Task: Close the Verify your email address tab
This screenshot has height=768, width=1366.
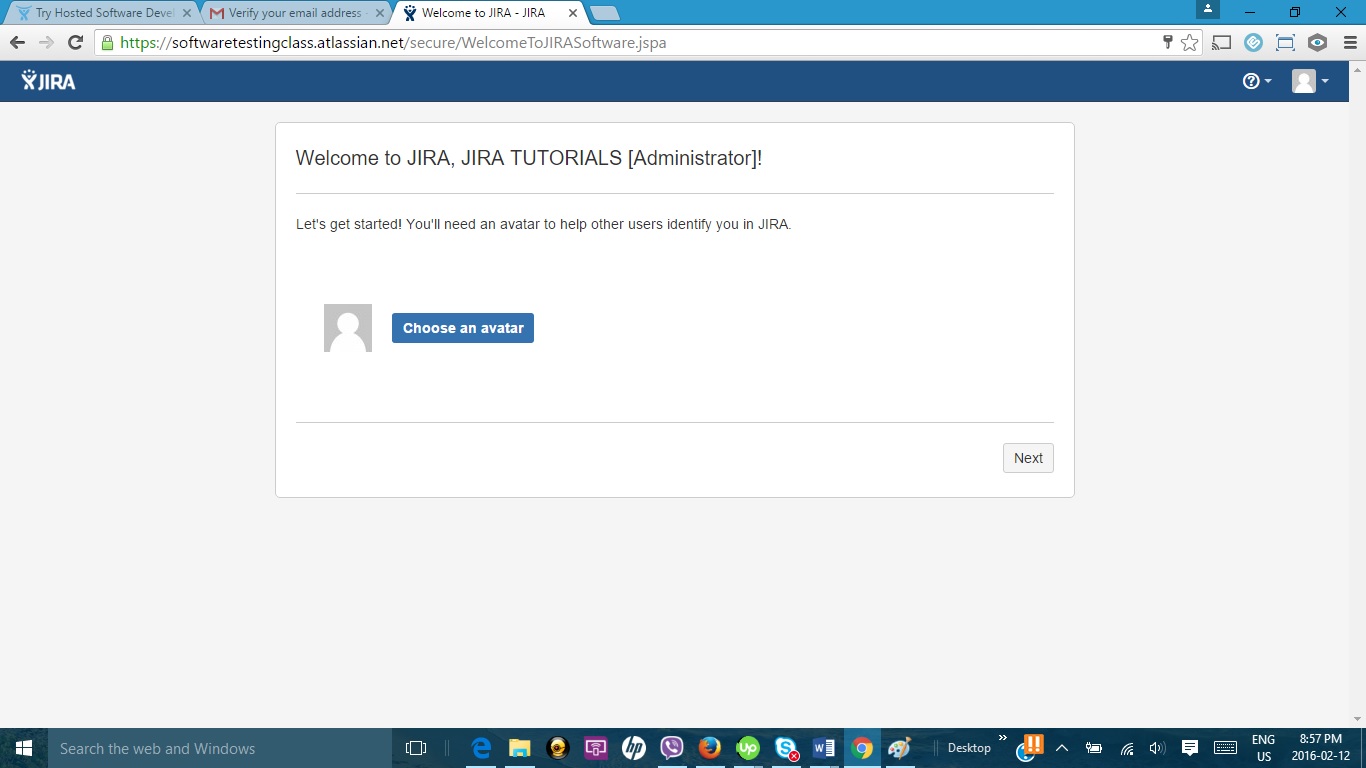Action: pos(379,13)
